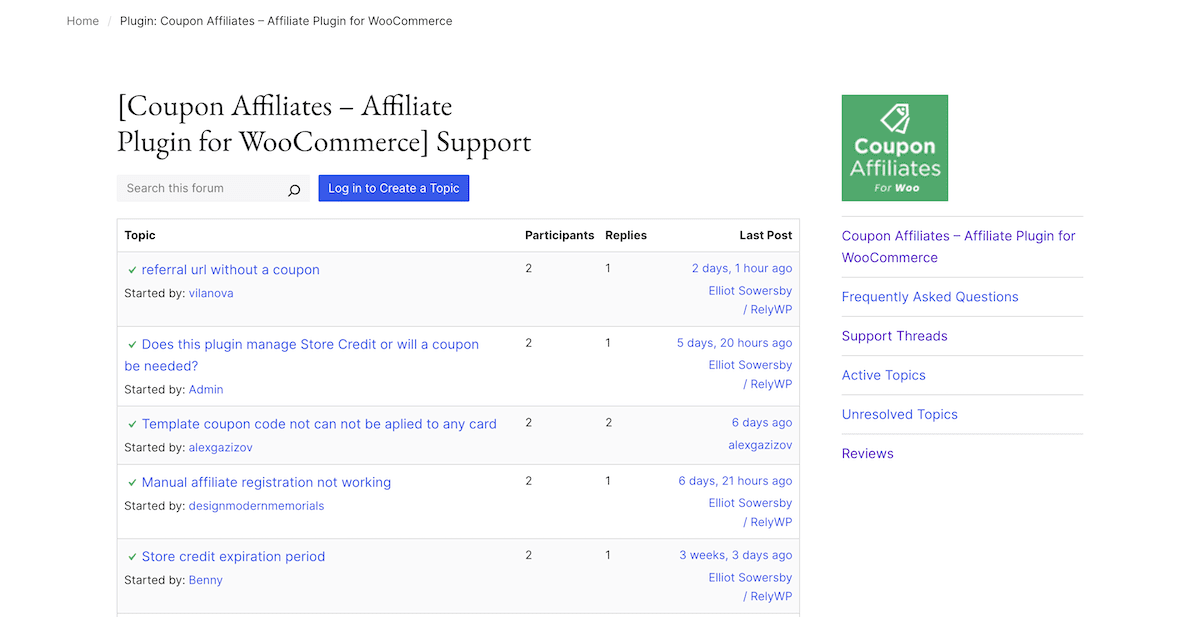This screenshot has width=1200, height=617.
Task: Open topic 'Template coupon code not can not be aplied'
Action: 319,424
